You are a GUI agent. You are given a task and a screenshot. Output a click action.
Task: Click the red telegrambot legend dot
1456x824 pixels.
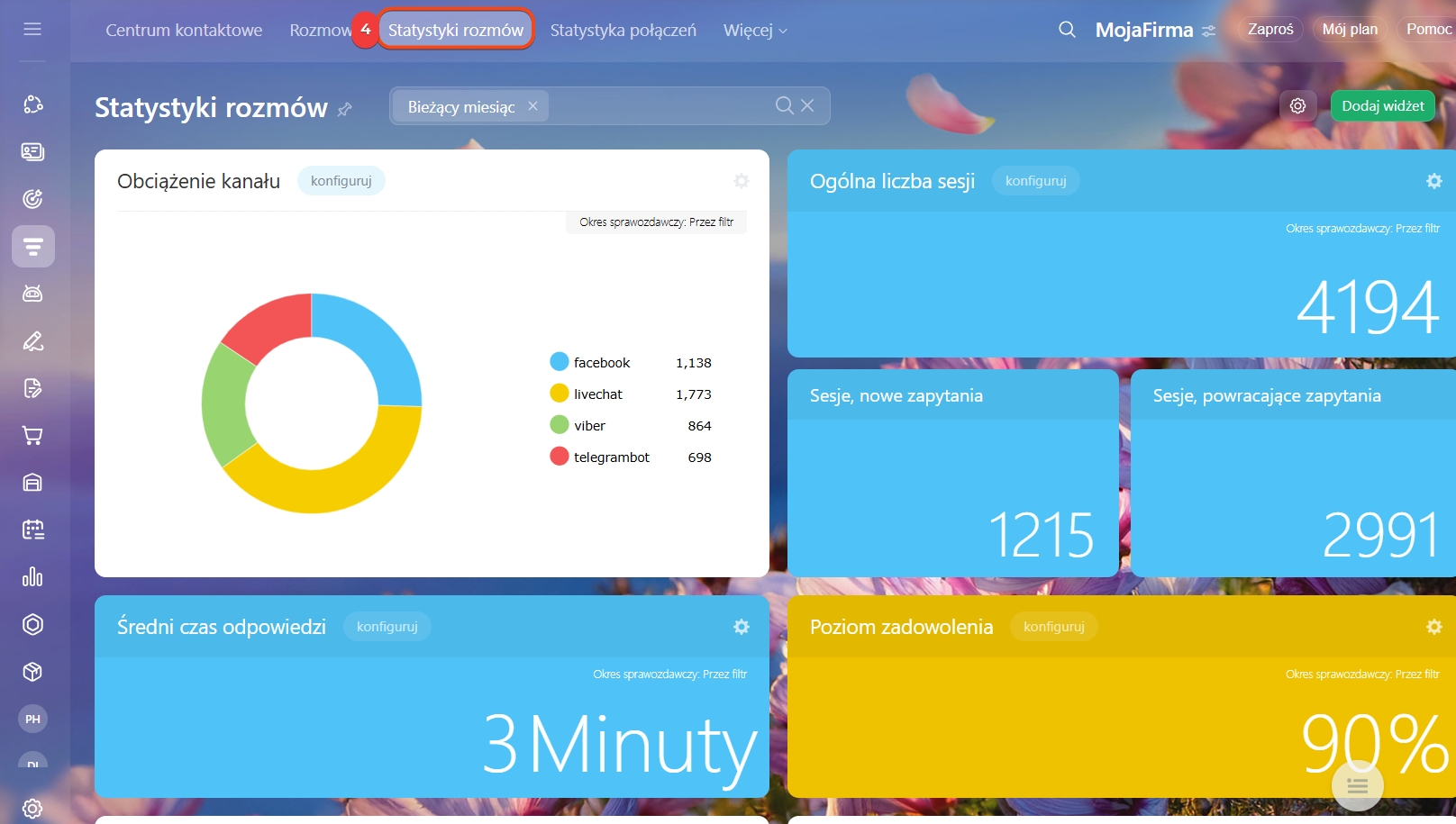(x=560, y=457)
